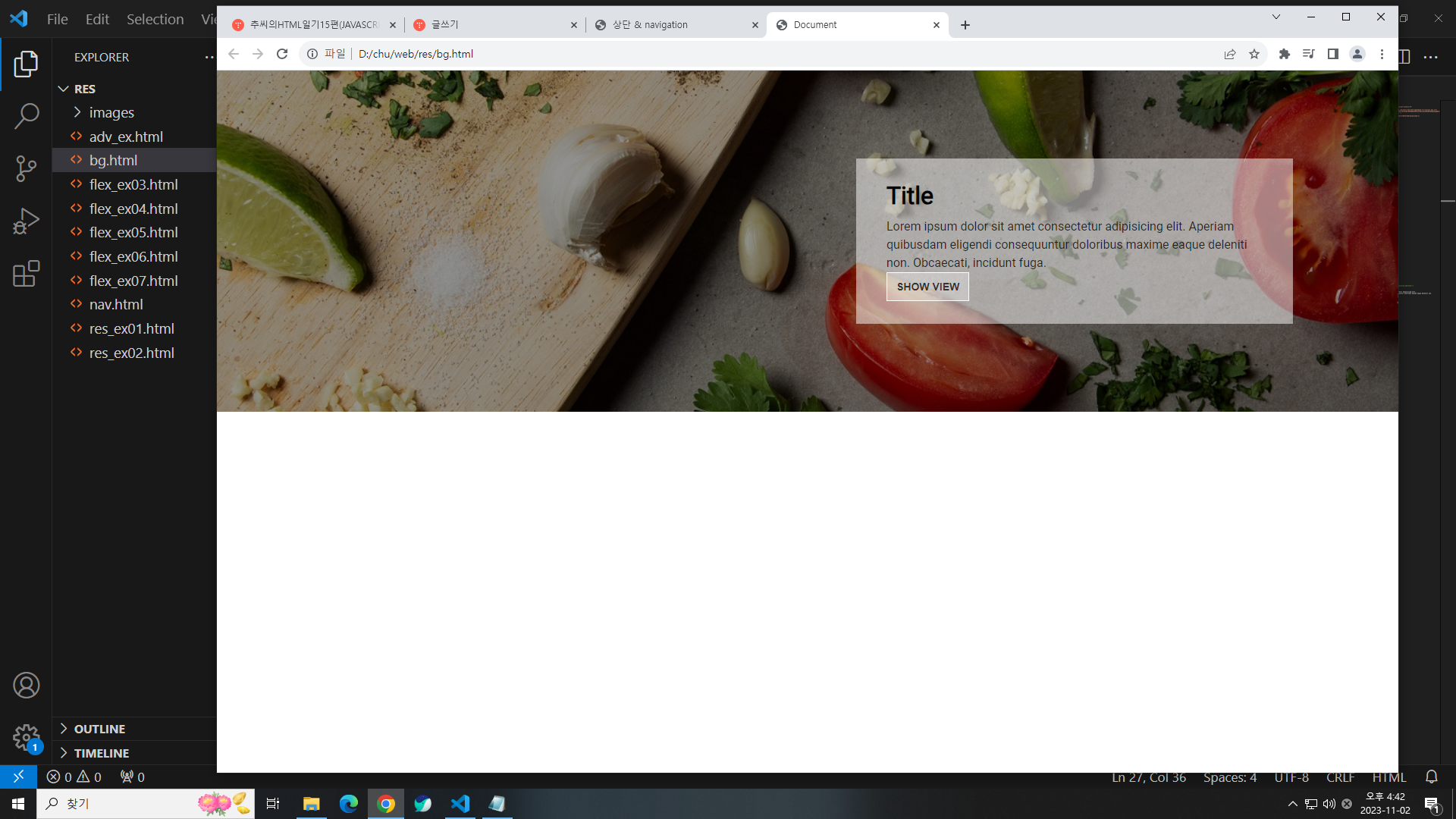Expand the OUTLINE section
The image size is (1456, 819).
[x=99, y=729]
